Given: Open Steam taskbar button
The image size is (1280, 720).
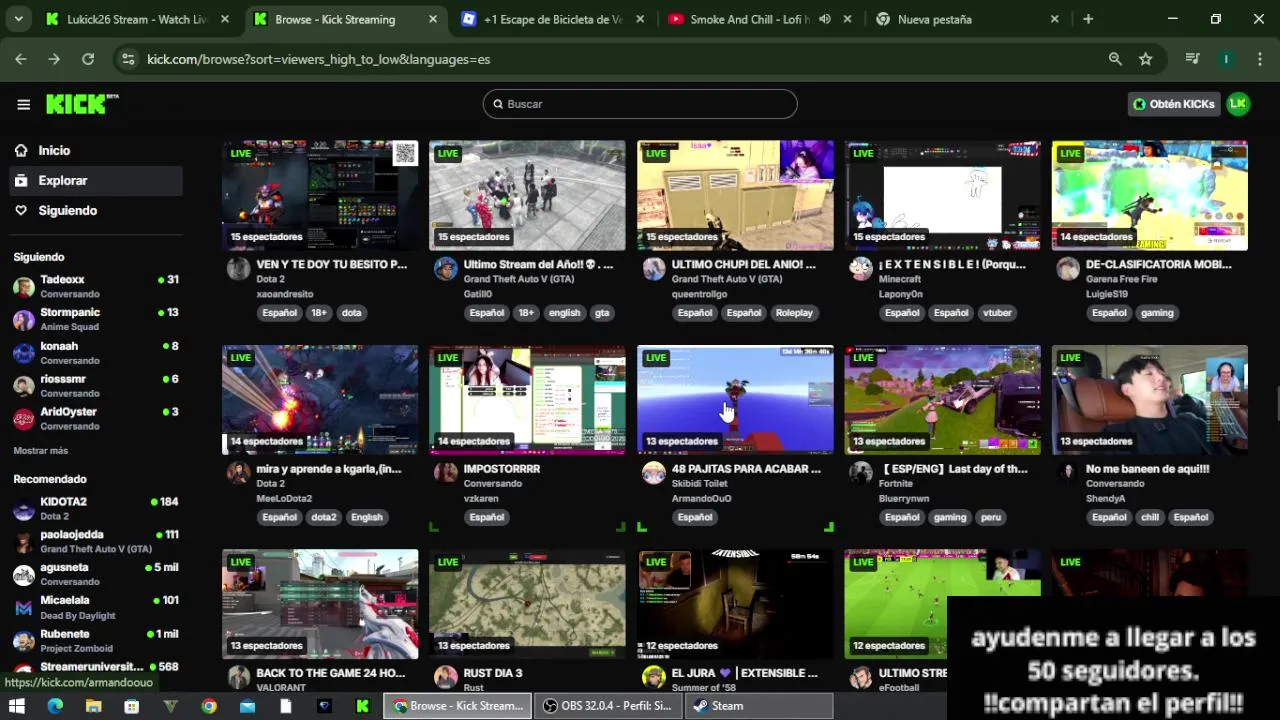Looking at the screenshot, I should [758, 706].
